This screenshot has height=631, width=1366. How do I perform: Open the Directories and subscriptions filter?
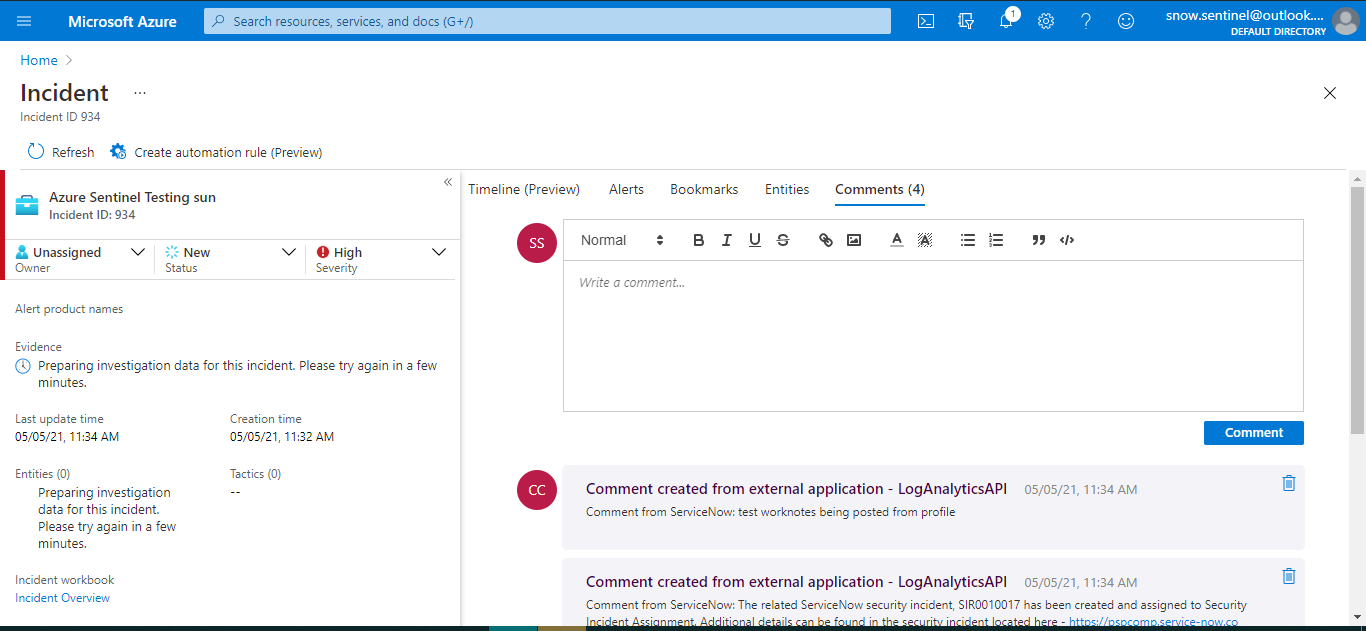pos(966,21)
